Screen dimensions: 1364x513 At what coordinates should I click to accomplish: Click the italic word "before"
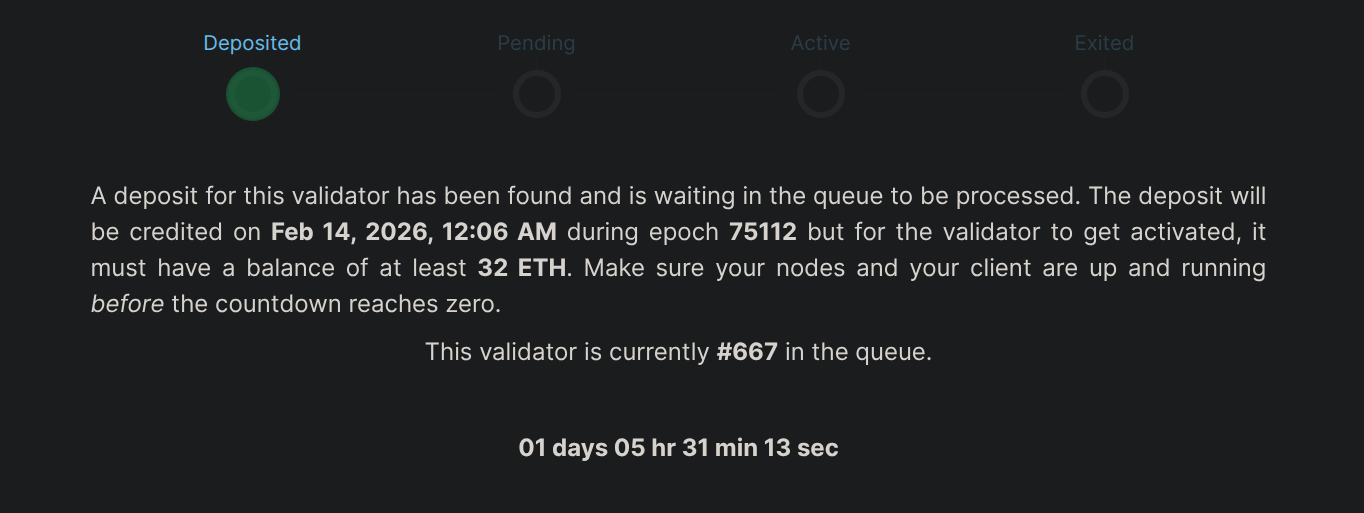coord(127,304)
